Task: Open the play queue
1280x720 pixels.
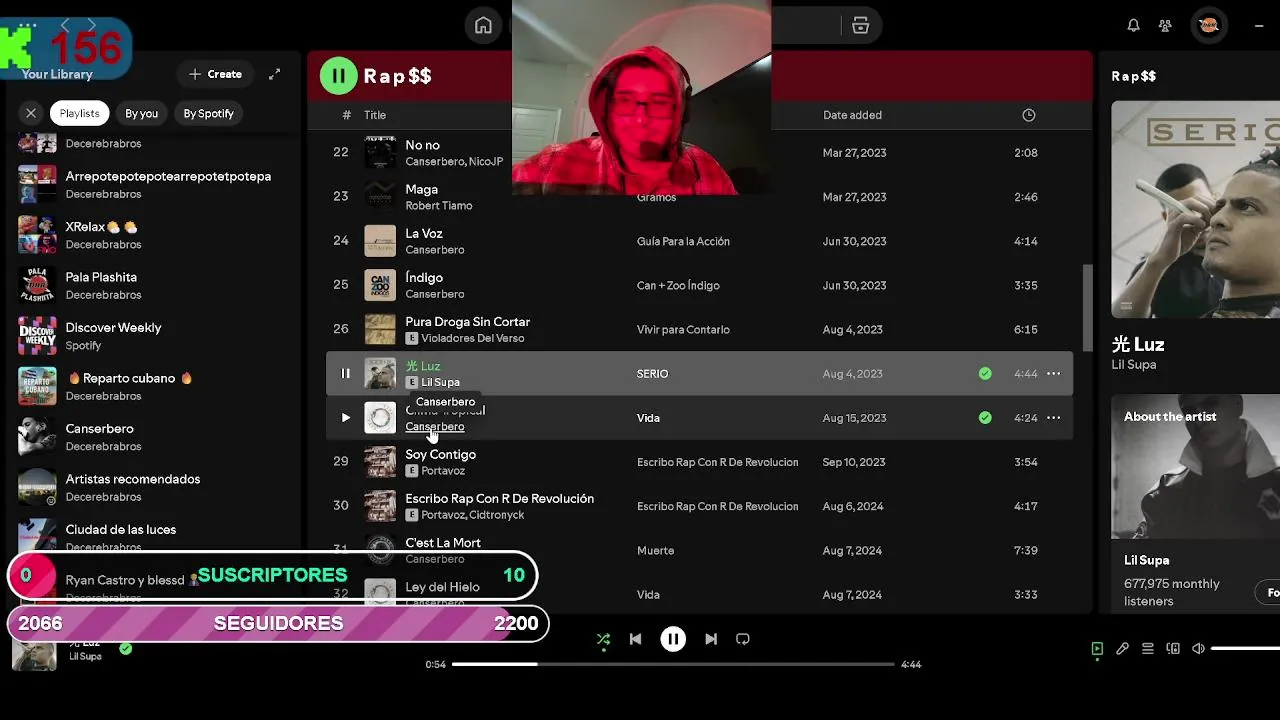Action: 1148,648
